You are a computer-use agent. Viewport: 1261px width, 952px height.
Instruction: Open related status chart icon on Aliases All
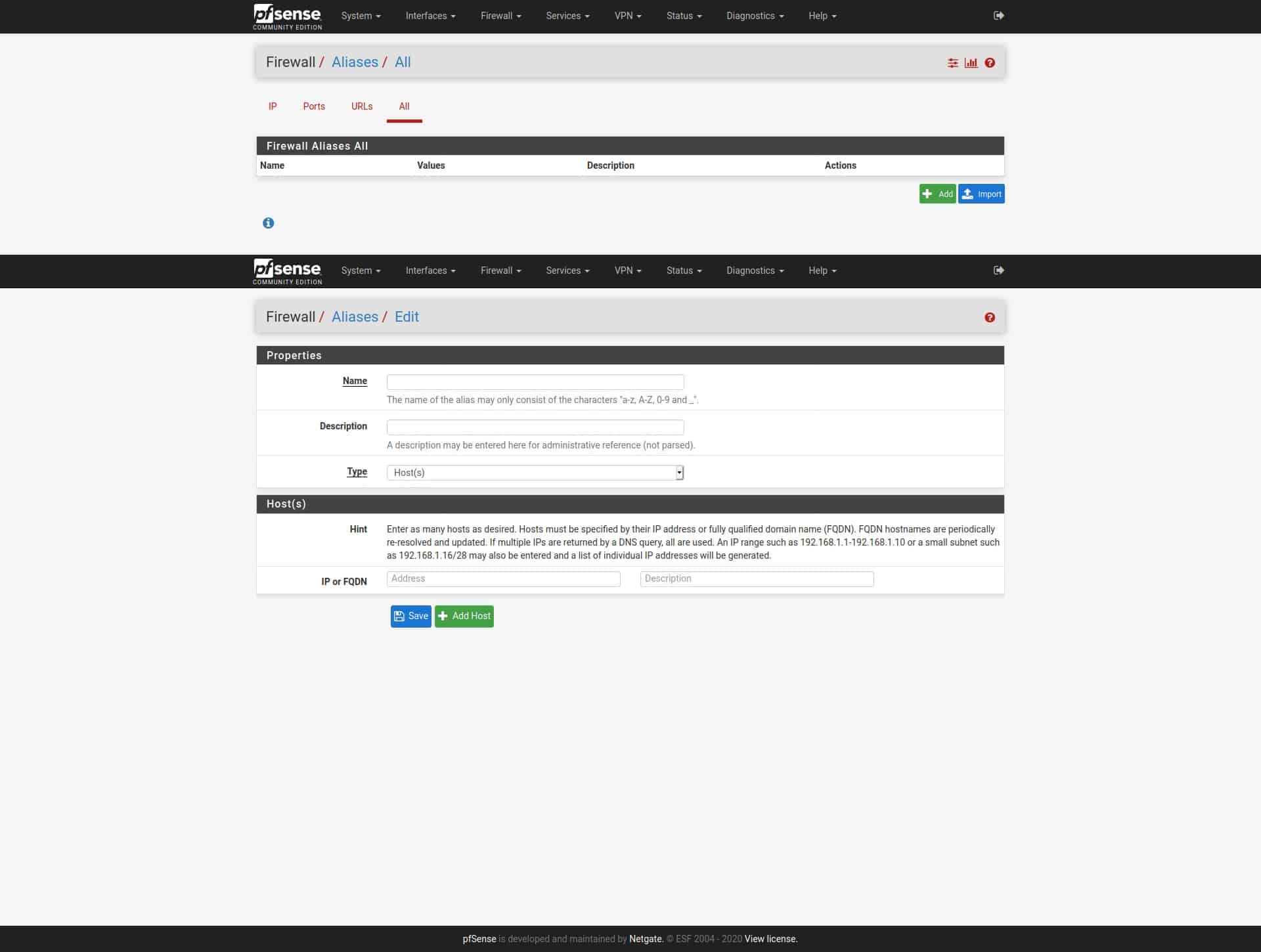(971, 63)
